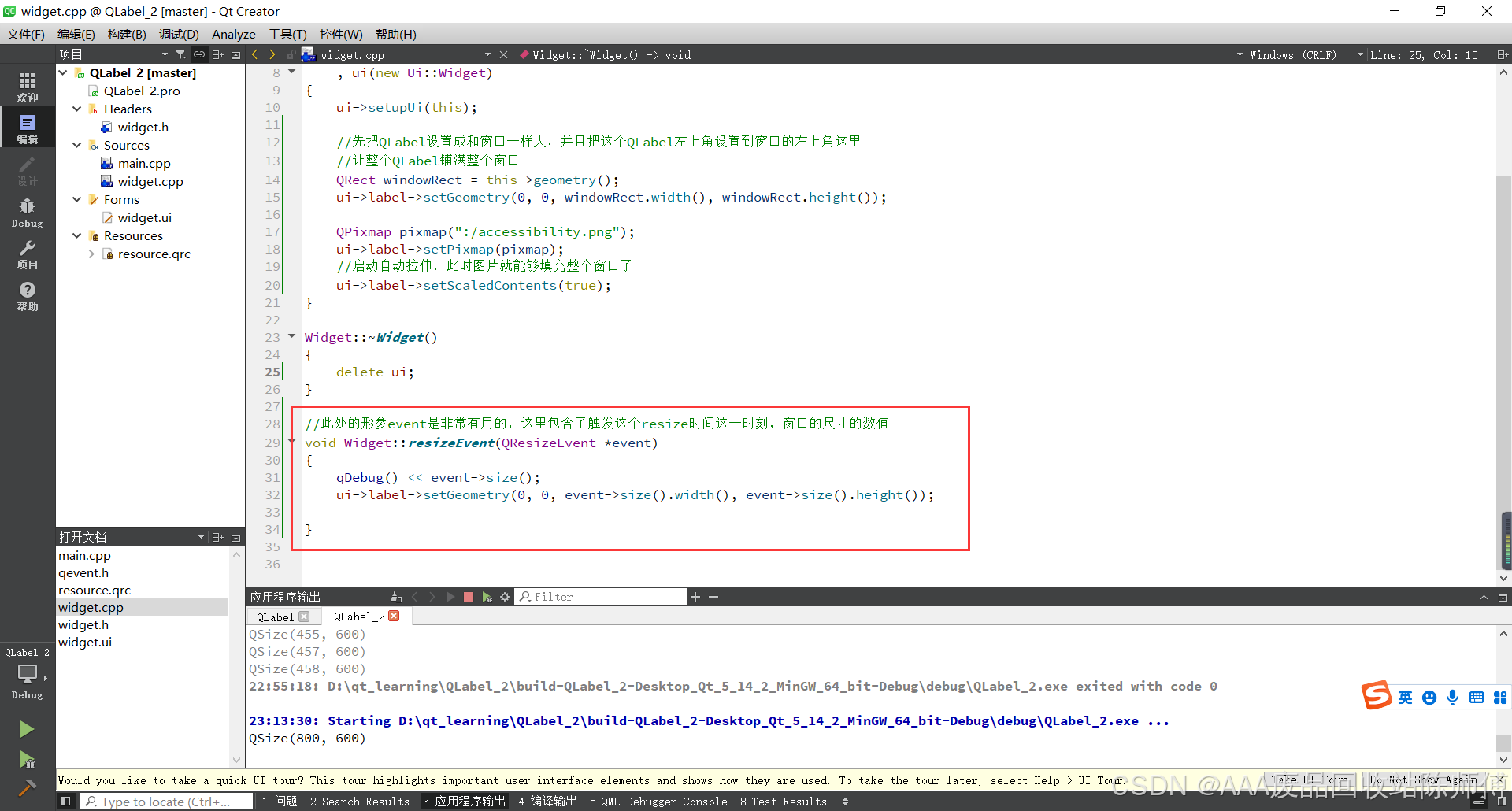Stop the running program (red square)
Viewport: 1512px width, 811px height.
[x=469, y=597]
